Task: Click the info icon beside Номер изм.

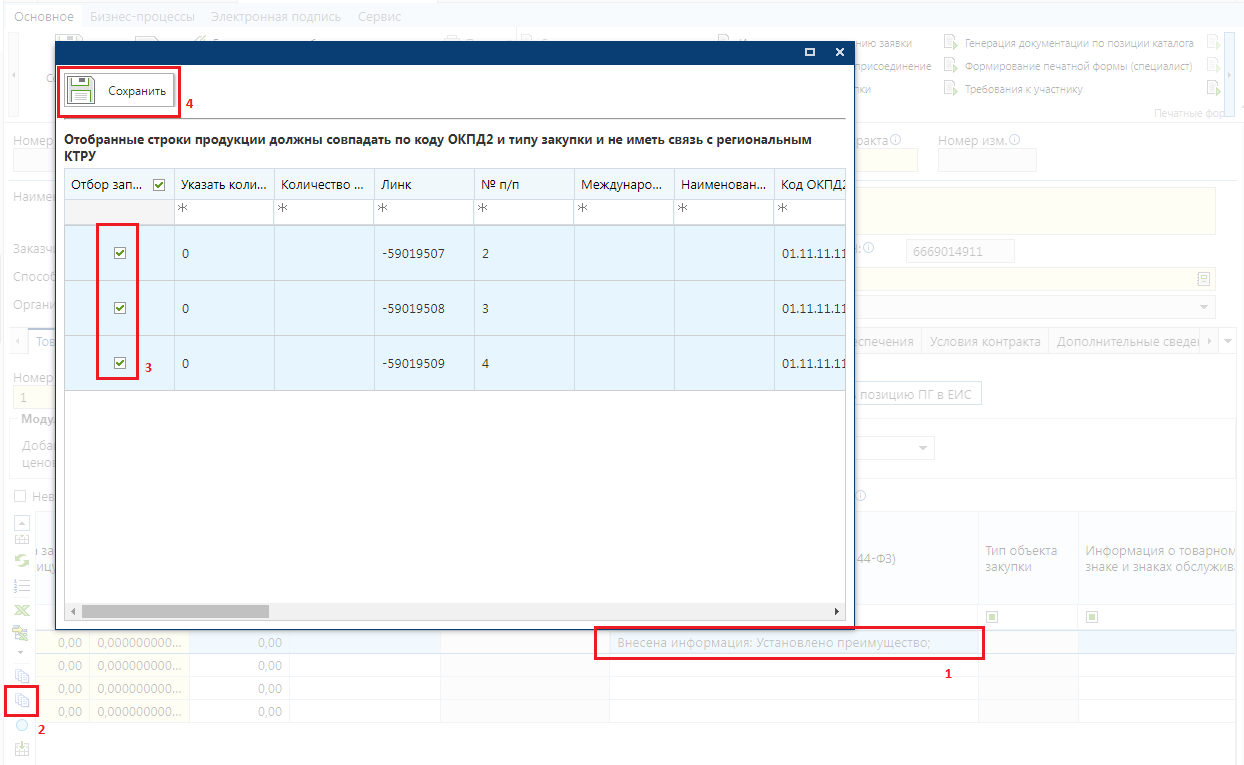Action: point(1015,140)
